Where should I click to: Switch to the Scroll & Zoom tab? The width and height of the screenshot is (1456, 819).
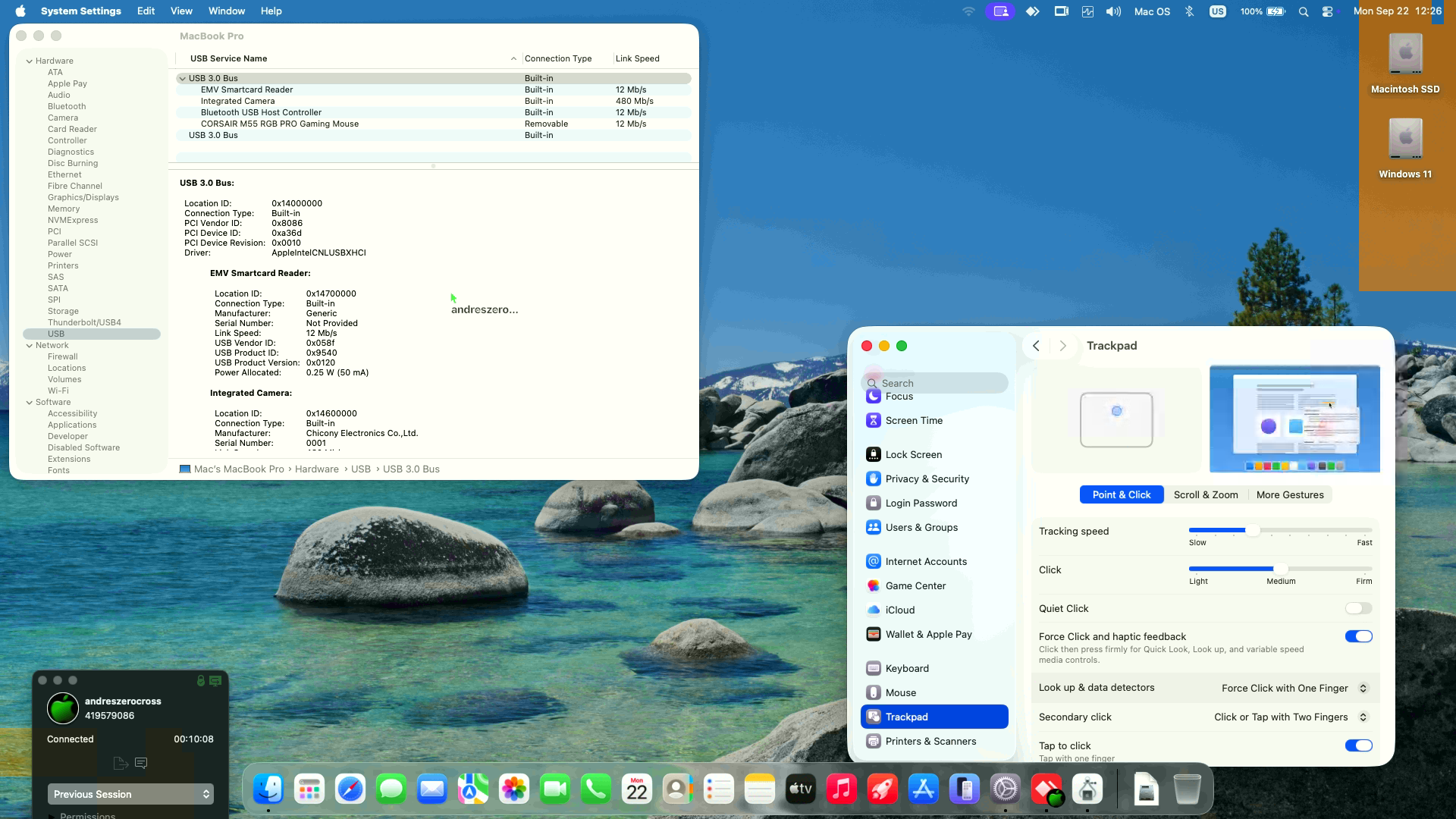pos(1206,494)
